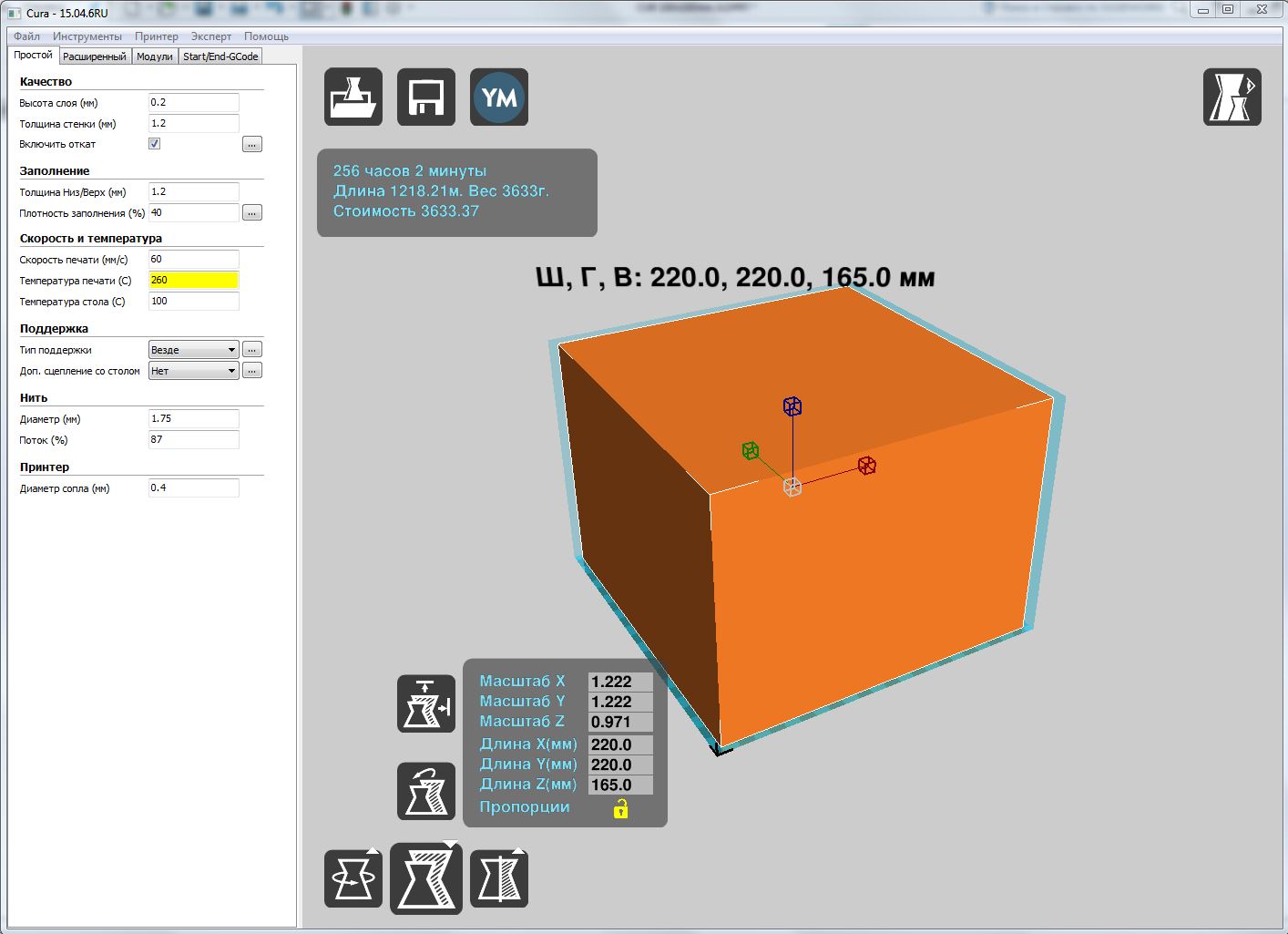The height and width of the screenshot is (934, 1288).
Task: Click the Масштаб X value field
Action: point(620,682)
